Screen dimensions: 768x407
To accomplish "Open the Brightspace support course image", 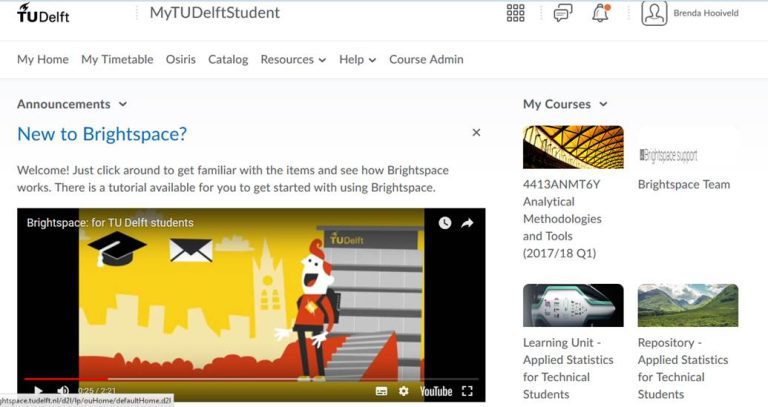I will [x=688, y=147].
